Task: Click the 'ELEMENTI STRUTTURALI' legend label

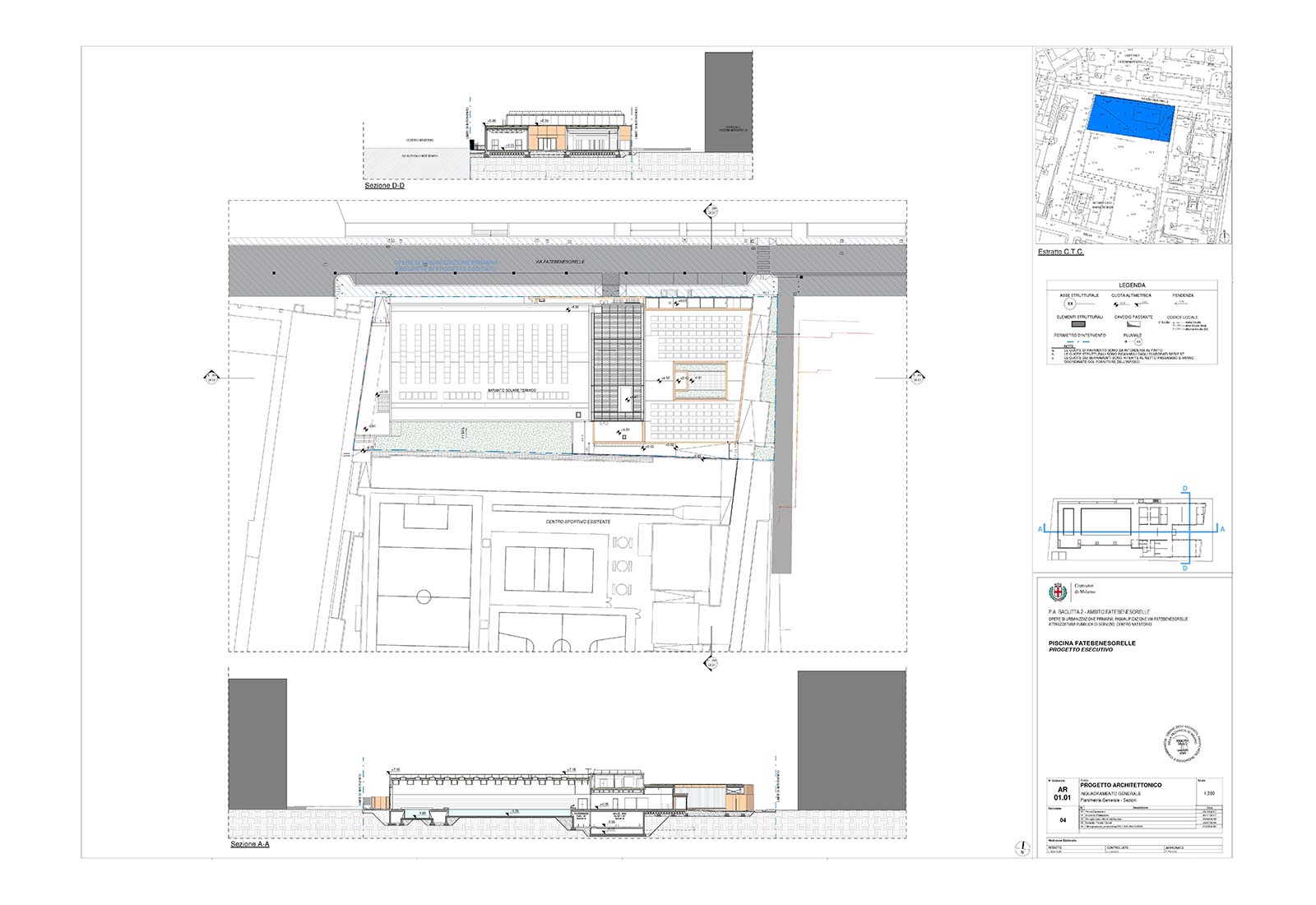Action: tap(1080, 317)
